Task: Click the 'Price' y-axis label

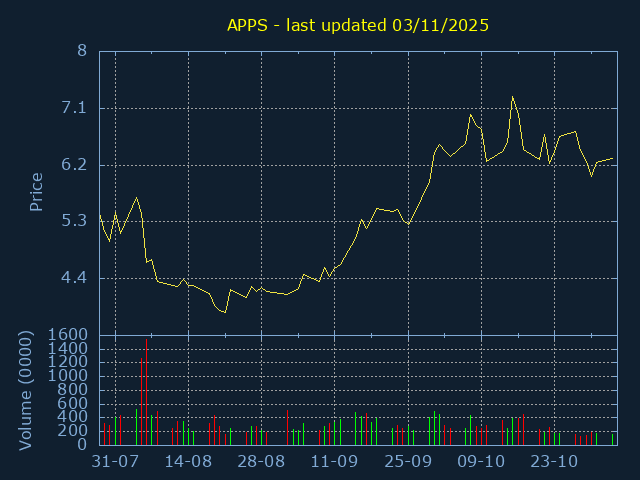Action: pyautogui.click(x=36, y=192)
